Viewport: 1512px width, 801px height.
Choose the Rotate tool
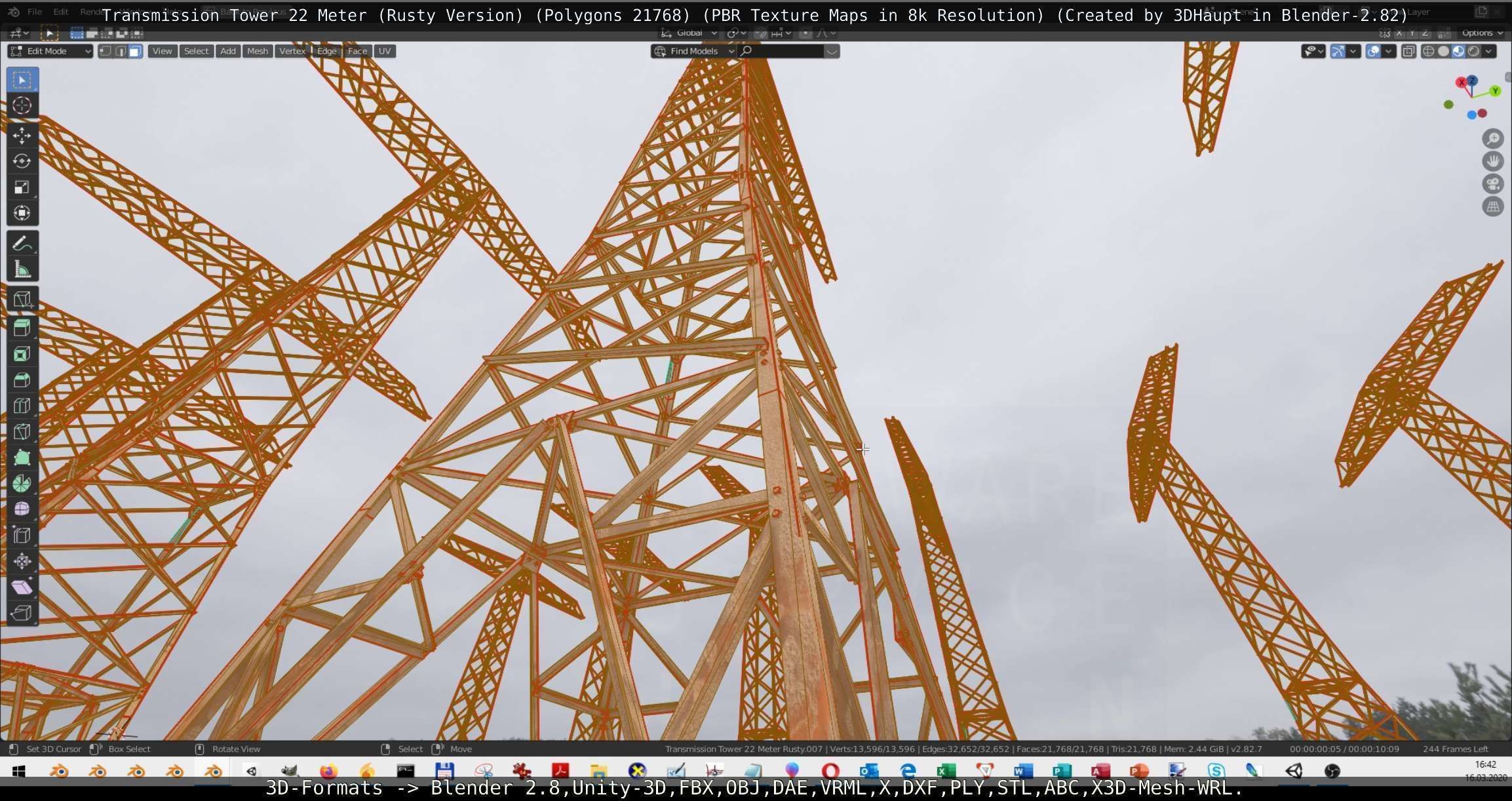pos(22,161)
